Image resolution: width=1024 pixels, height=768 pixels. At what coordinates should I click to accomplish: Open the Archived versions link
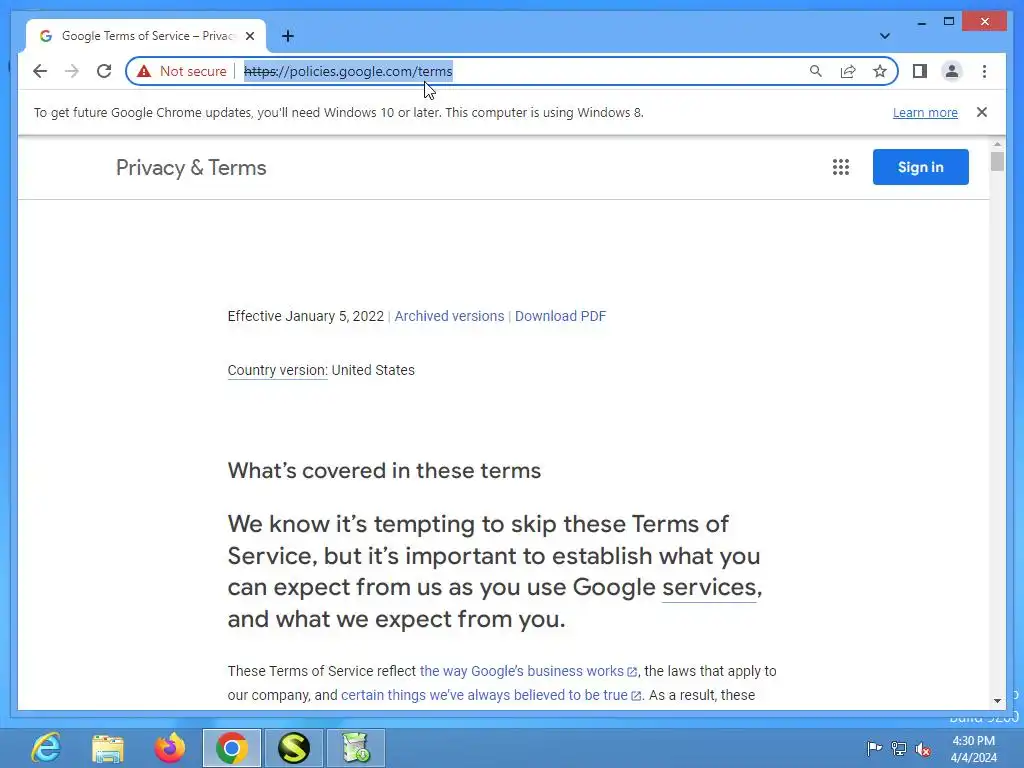pos(449,316)
